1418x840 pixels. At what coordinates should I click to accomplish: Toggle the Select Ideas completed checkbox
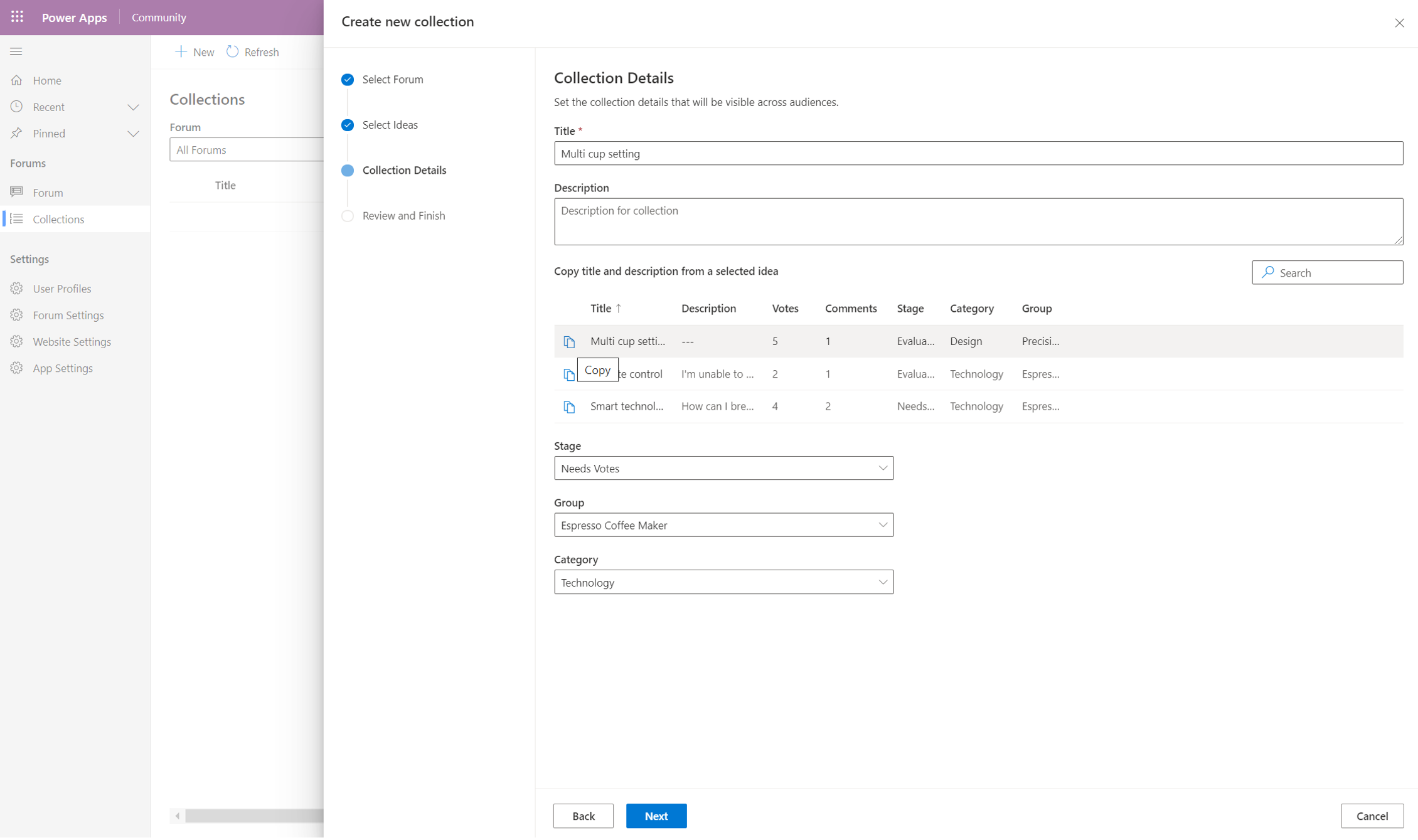coord(347,124)
